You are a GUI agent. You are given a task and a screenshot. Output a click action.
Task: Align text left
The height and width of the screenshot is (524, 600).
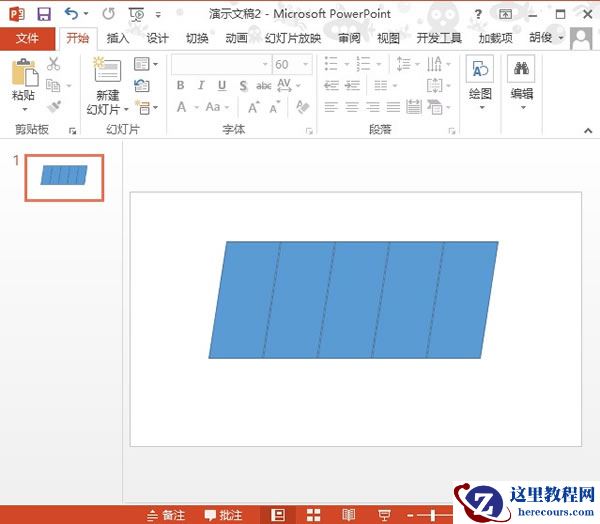(x=331, y=107)
